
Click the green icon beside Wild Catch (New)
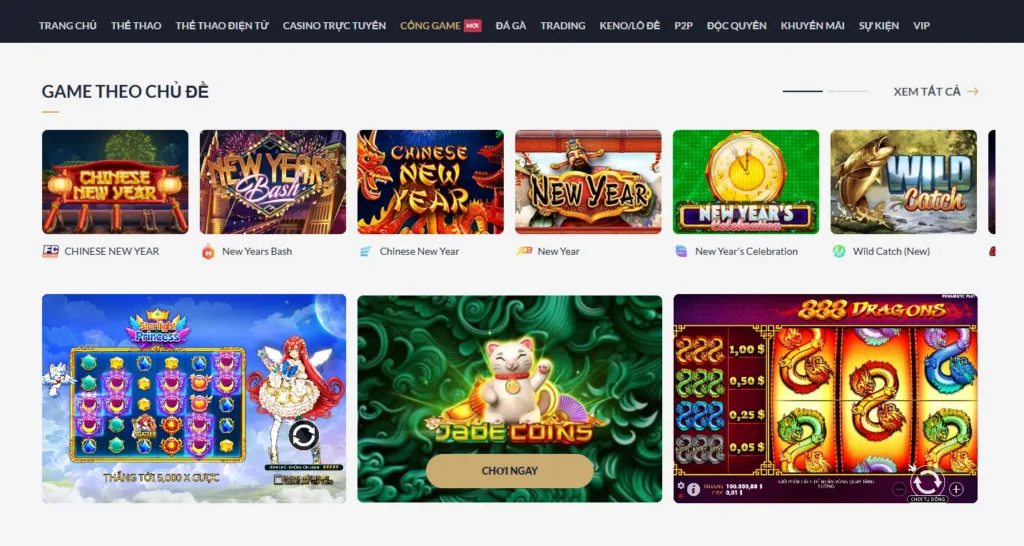[839, 251]
